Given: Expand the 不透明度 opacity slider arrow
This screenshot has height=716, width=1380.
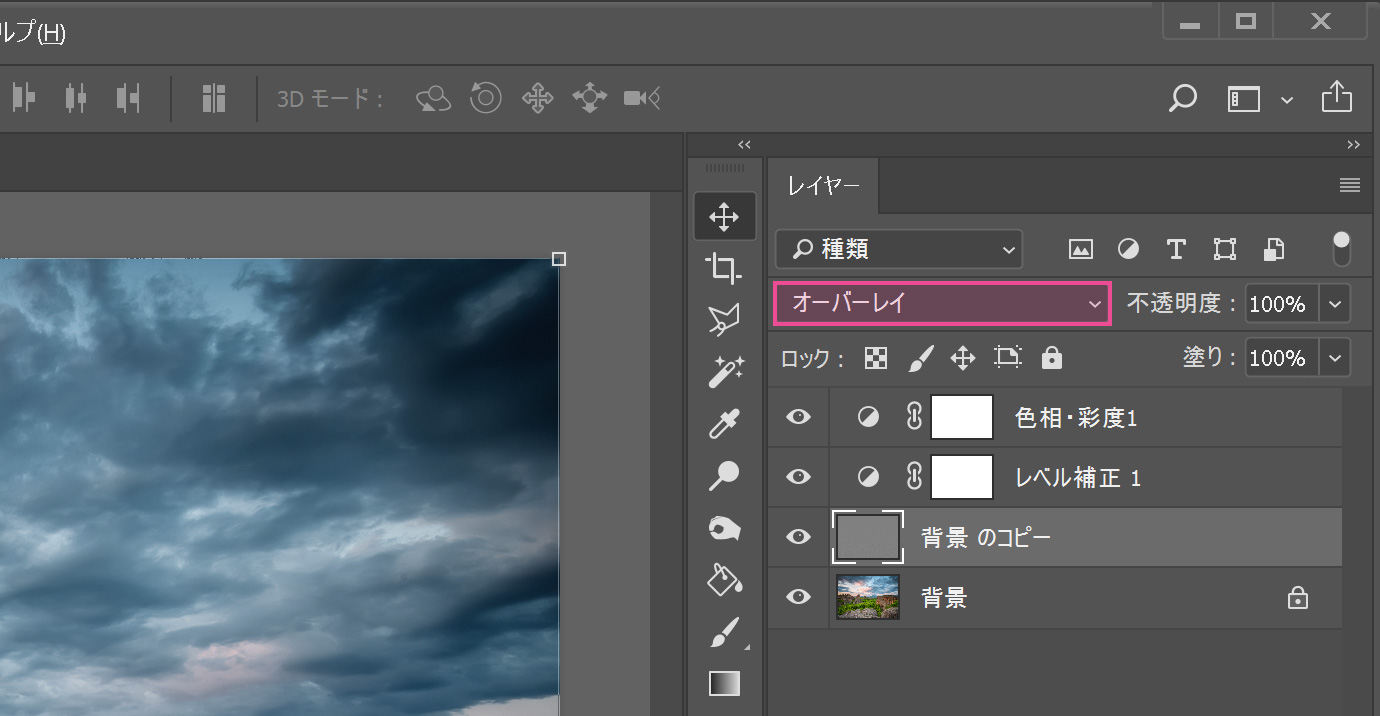Looking at the screenshot, I should pos(1335,304).
